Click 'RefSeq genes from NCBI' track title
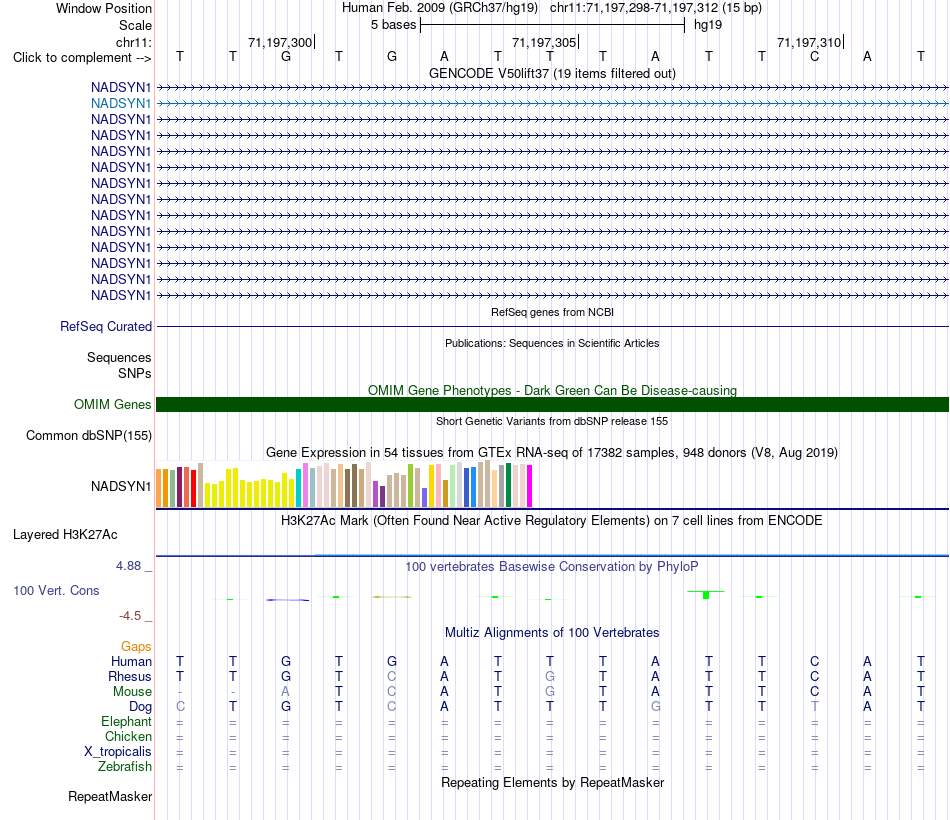950x820 pixels. coord(552,312)
